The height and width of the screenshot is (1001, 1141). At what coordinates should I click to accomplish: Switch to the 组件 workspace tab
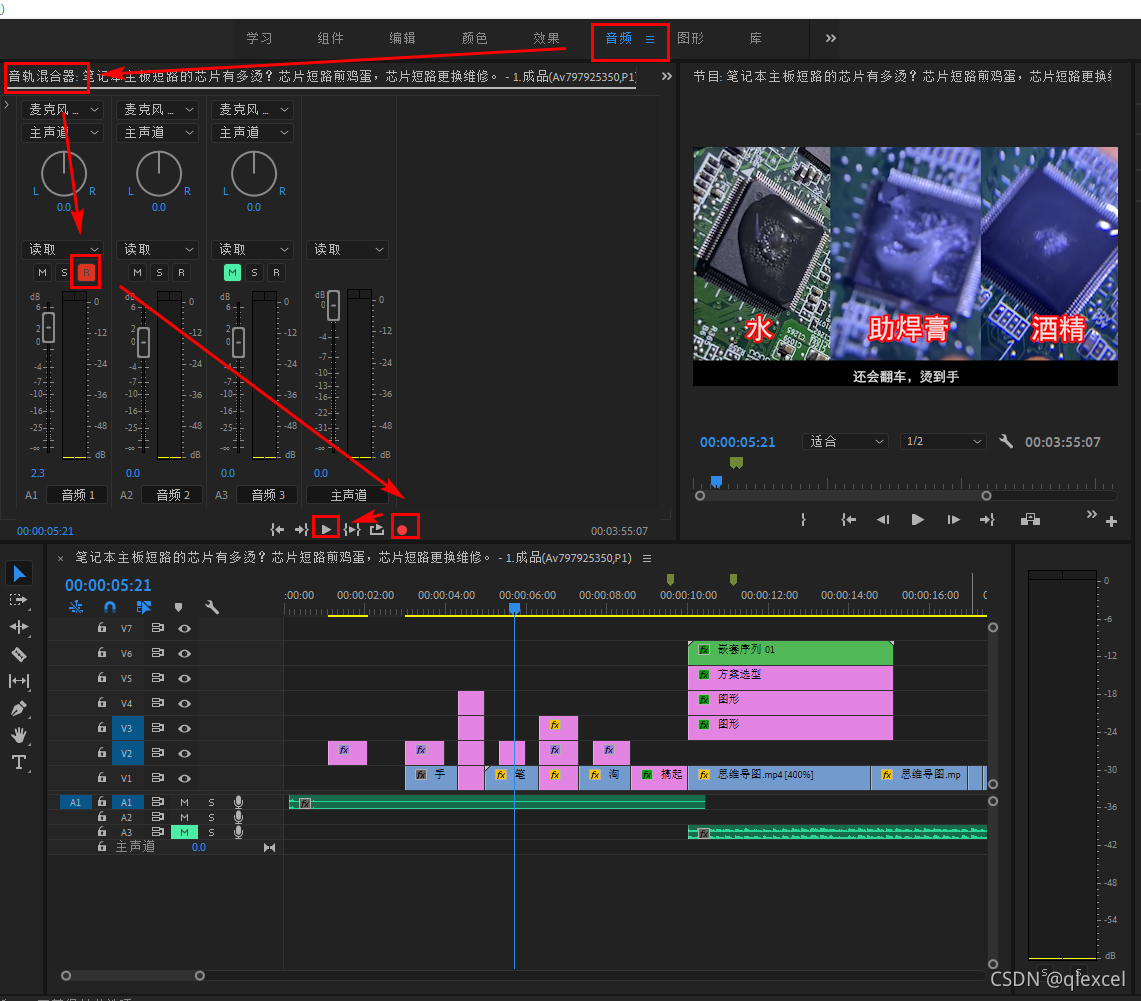click(330, 38)
